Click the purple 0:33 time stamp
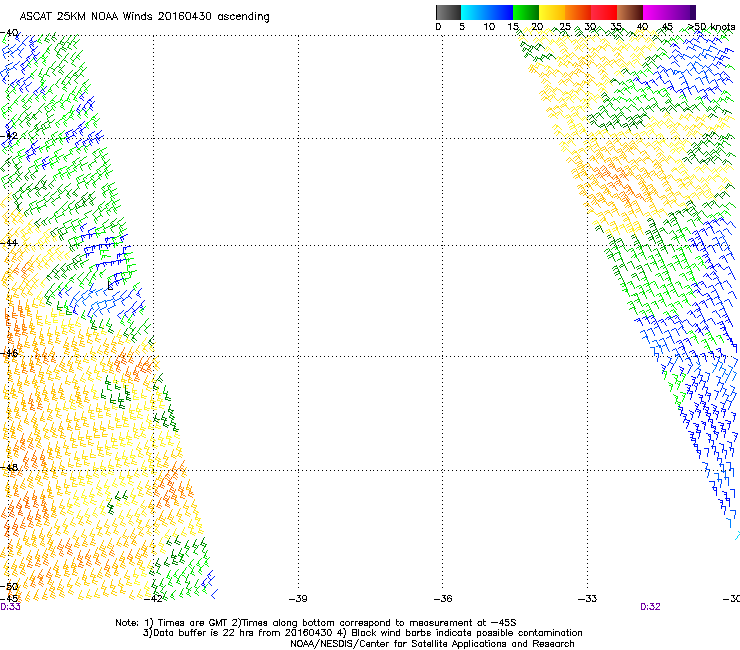740x650 pixels. 10,607
